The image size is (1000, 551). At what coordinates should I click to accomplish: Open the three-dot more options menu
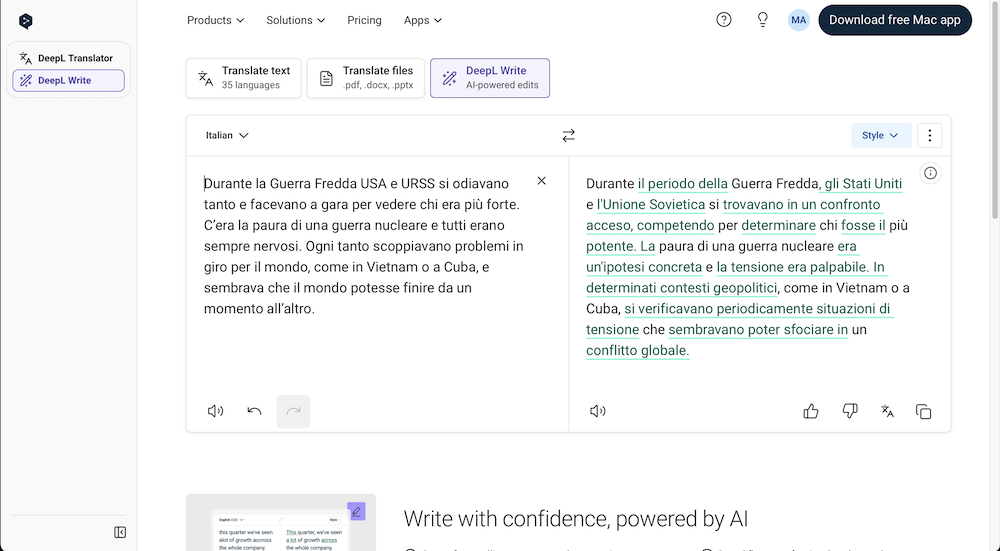929,135
